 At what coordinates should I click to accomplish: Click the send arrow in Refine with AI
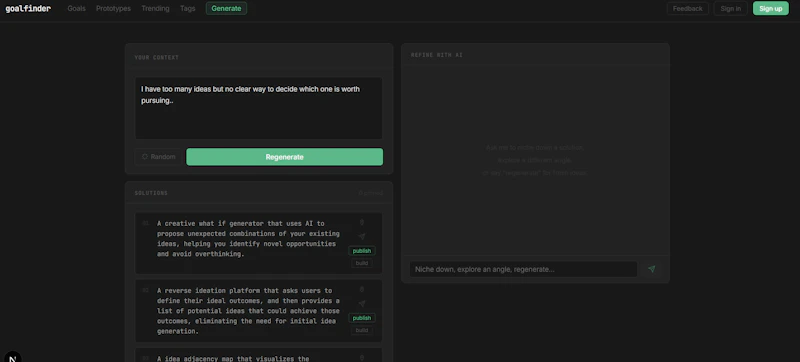click(x=652, y=269)
